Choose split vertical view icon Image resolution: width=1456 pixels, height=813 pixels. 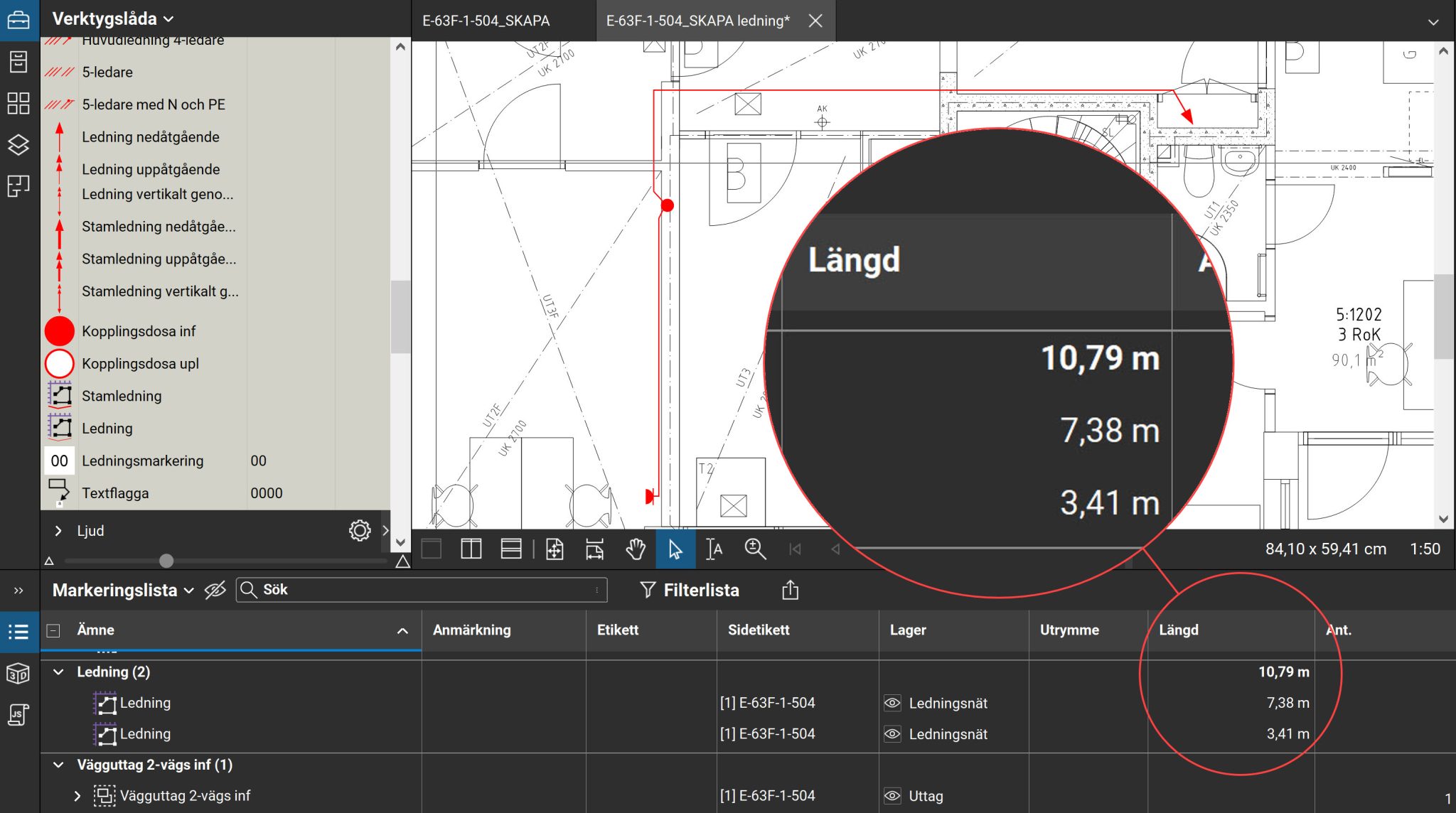pyautogui.click(x=471, y=549)
